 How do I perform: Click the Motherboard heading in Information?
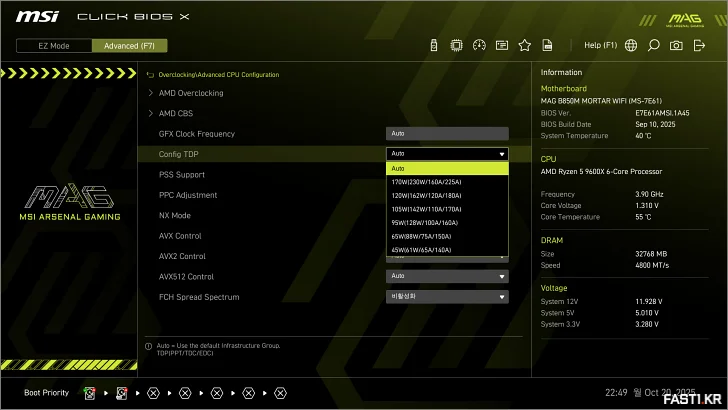(564, 89)
